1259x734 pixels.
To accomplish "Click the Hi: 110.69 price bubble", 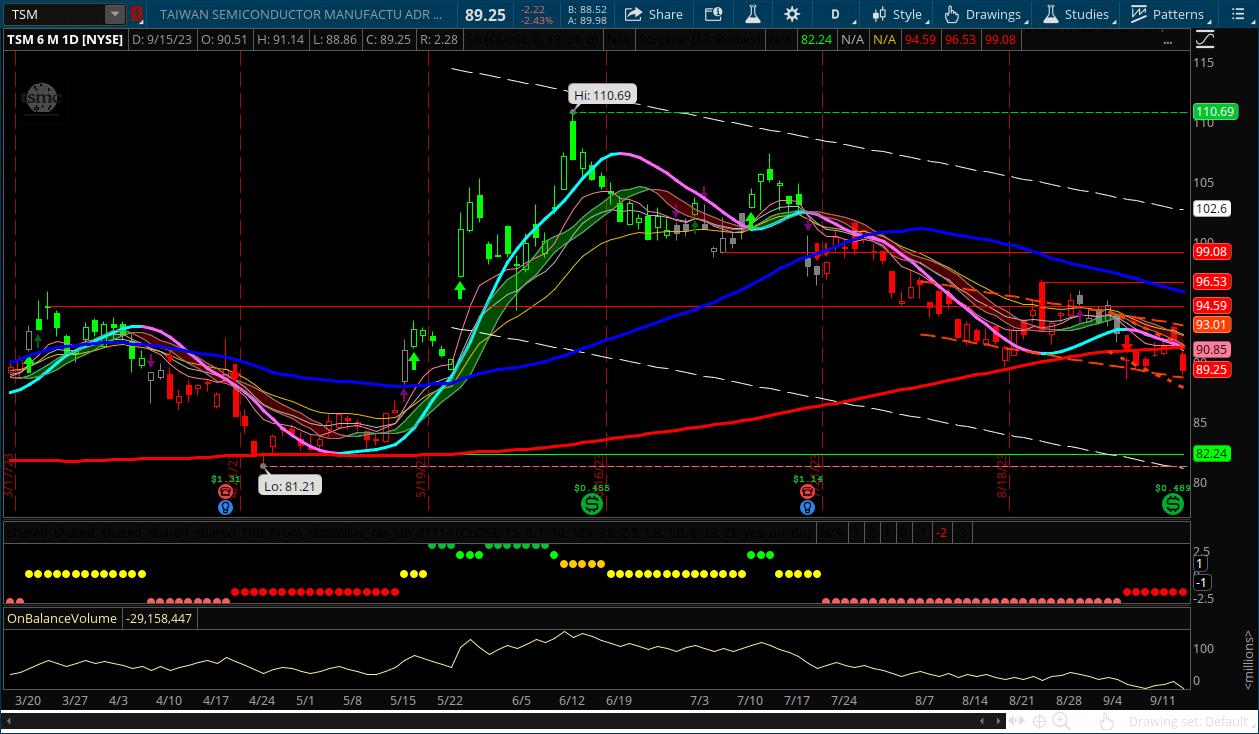I will pyautogui.click(x=603, y=95).
